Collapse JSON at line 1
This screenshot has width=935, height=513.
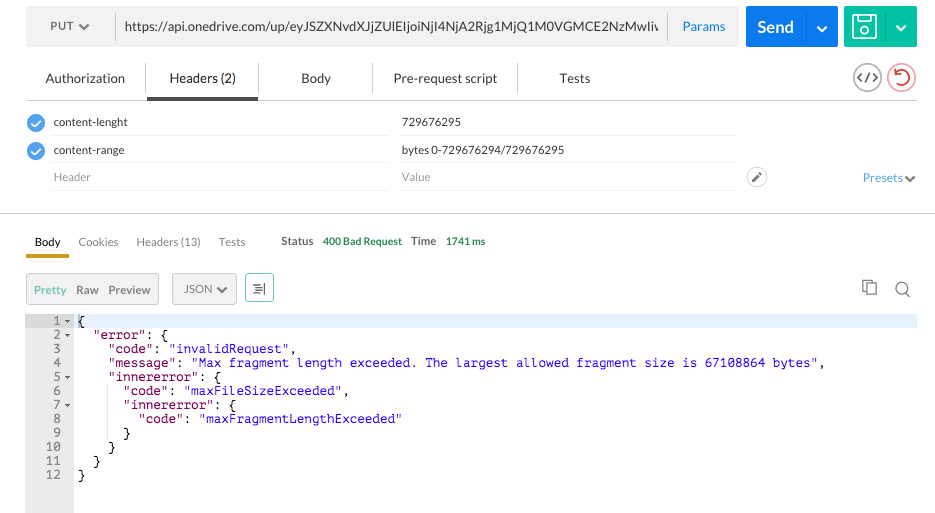click(67, 322)
